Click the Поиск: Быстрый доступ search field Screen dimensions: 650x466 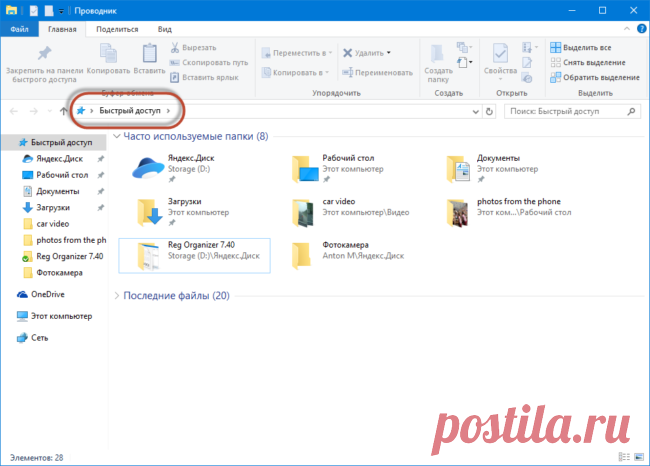click(x=572, y=111)
